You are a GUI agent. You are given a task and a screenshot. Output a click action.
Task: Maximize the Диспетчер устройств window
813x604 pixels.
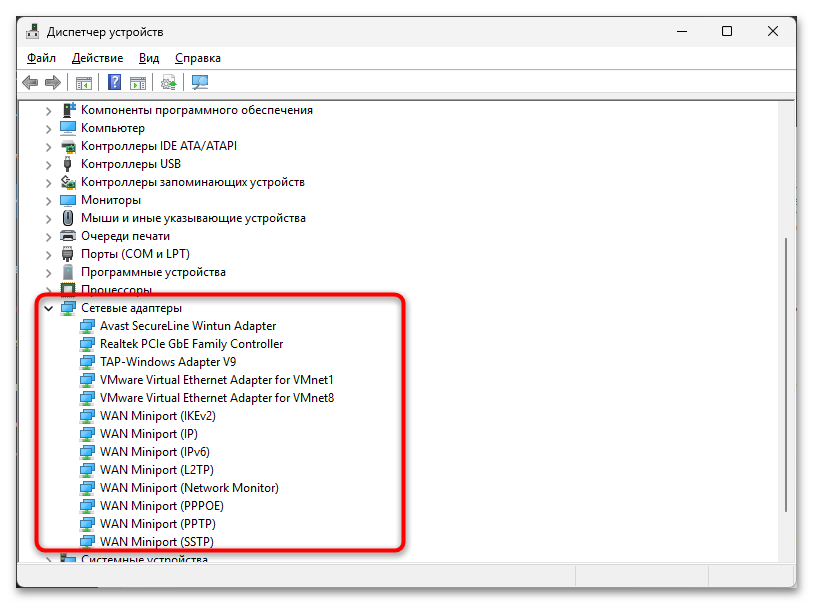pyautogui.click(x=727, y=31)
